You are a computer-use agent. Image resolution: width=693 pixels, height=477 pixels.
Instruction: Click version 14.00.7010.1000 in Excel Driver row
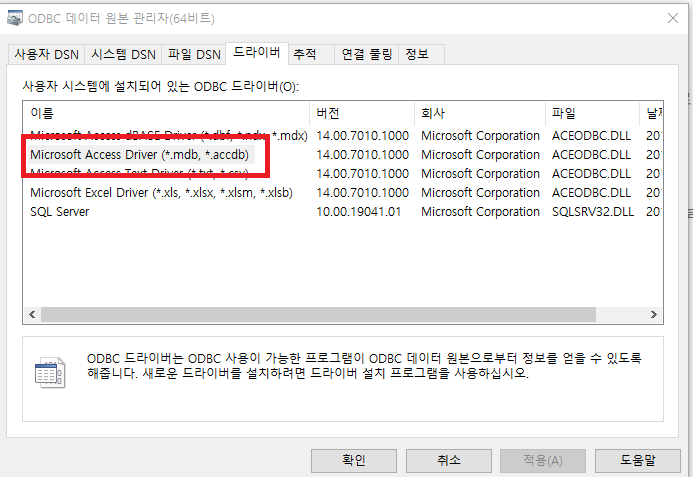[362, 193]
